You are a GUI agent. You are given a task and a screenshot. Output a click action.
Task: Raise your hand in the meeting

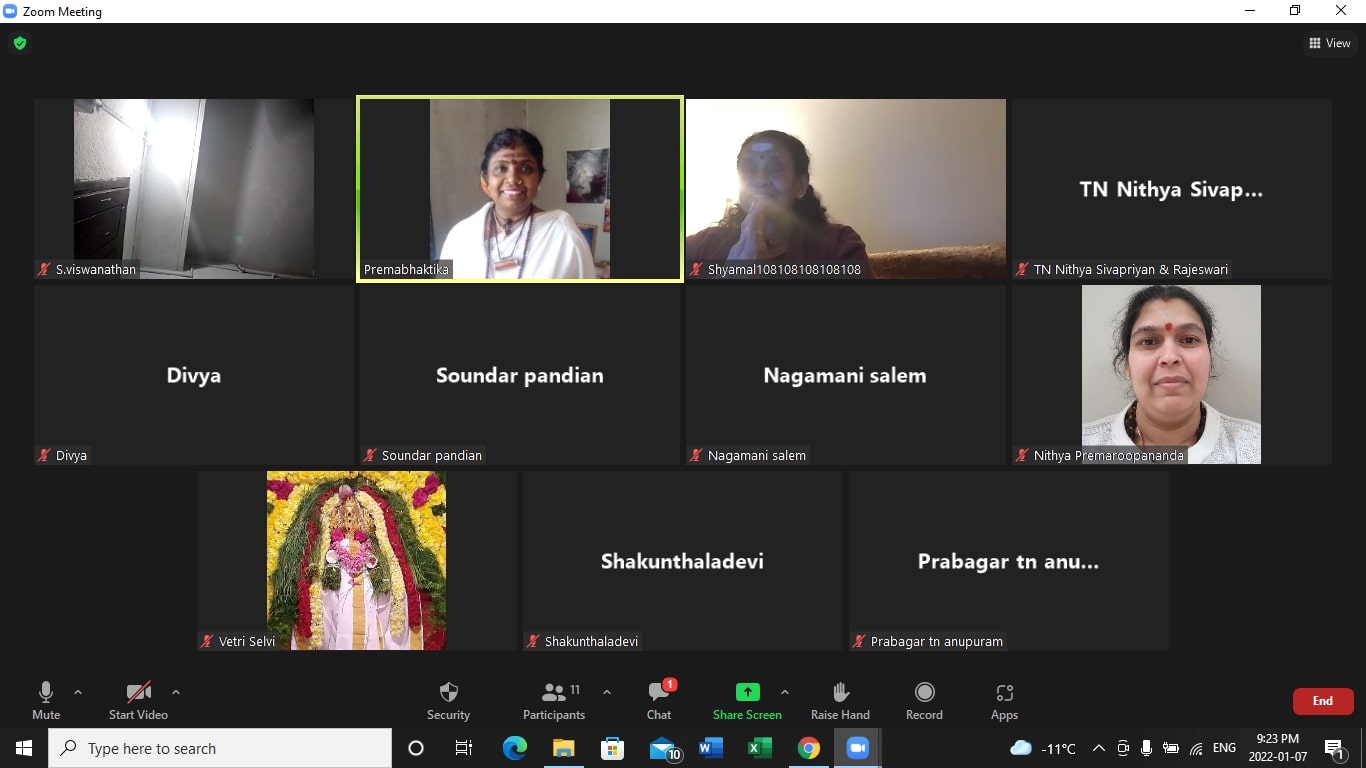(x=840, y=700)
